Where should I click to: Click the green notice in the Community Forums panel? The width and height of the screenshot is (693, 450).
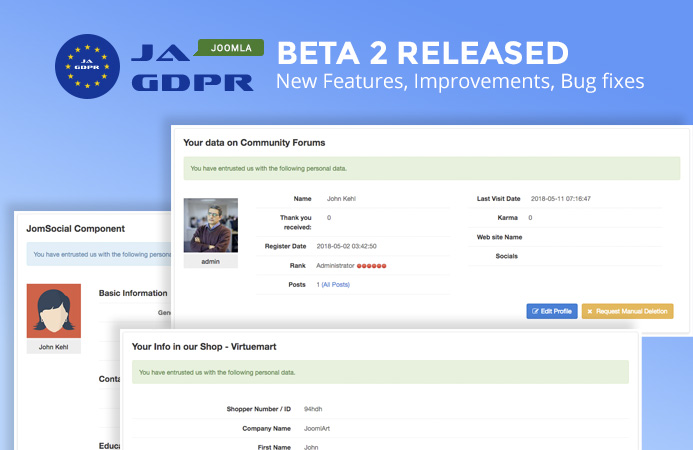[432, 168]
